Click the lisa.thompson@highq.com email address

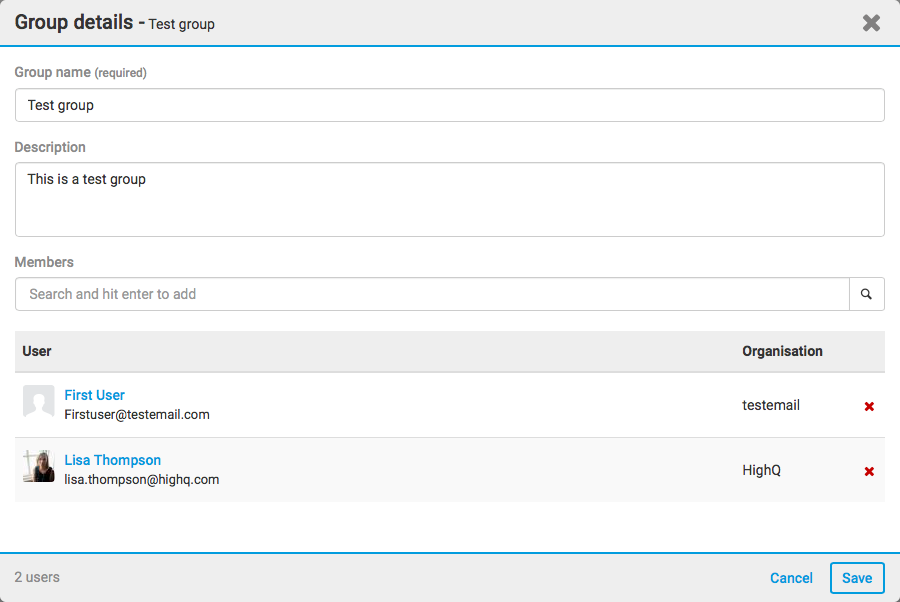point(141,479)
